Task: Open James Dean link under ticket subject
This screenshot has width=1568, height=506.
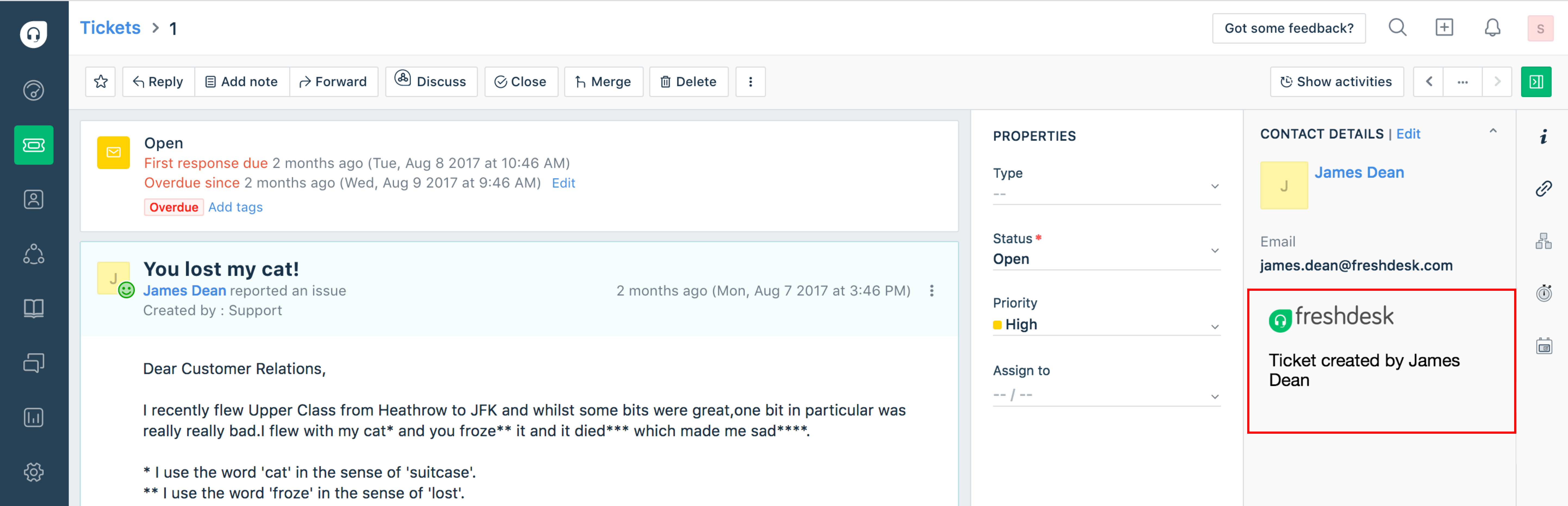Action: pyautogui.click(x=184, y=291)
